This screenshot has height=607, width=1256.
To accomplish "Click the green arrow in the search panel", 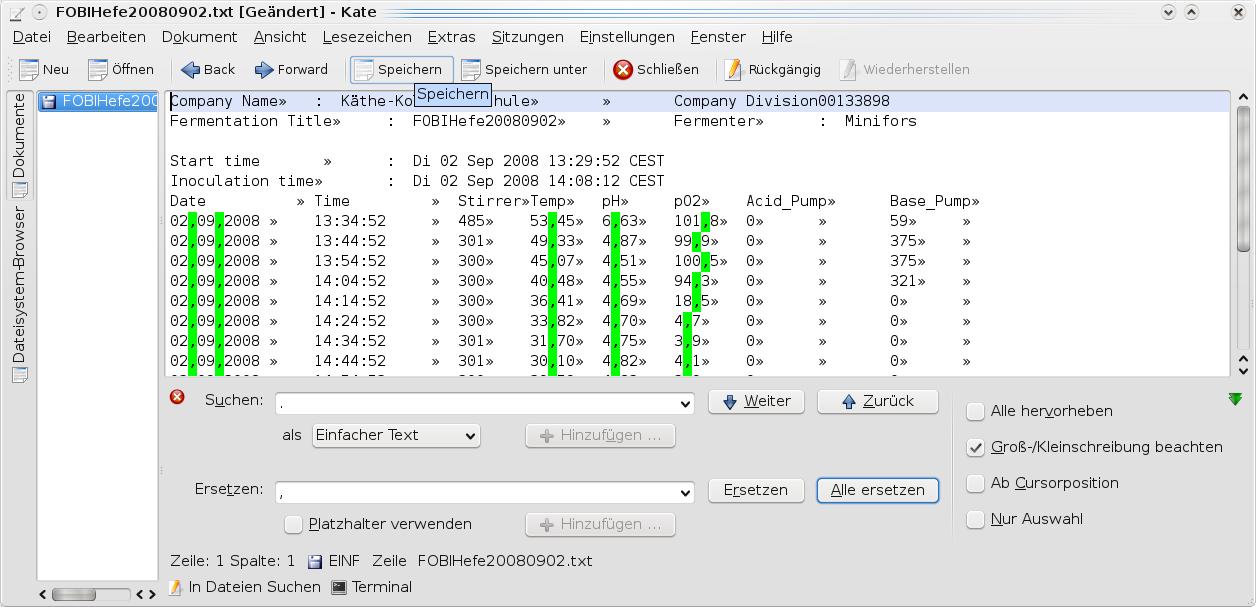I will tap(1235, 399).
